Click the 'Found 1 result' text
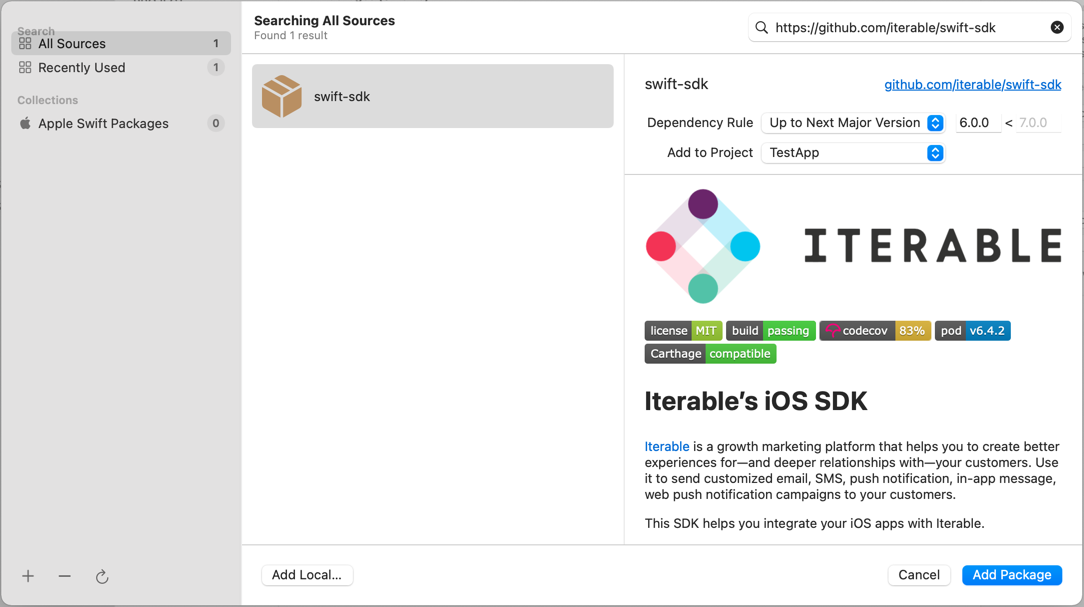This screenshot has height=607, width=1084. click(290, 35)
